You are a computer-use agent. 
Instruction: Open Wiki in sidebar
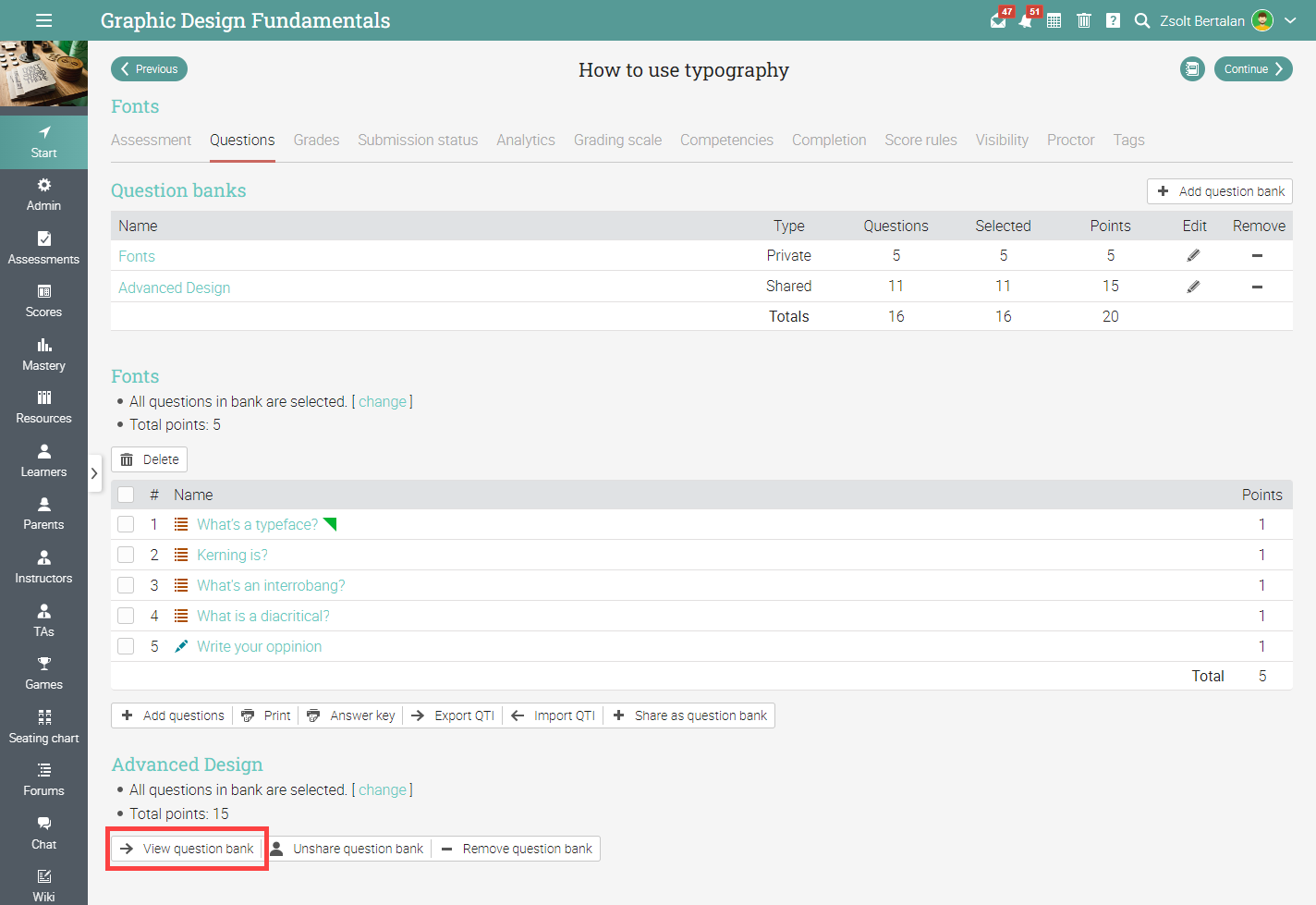pyautogui.click(x=43, y=886)
